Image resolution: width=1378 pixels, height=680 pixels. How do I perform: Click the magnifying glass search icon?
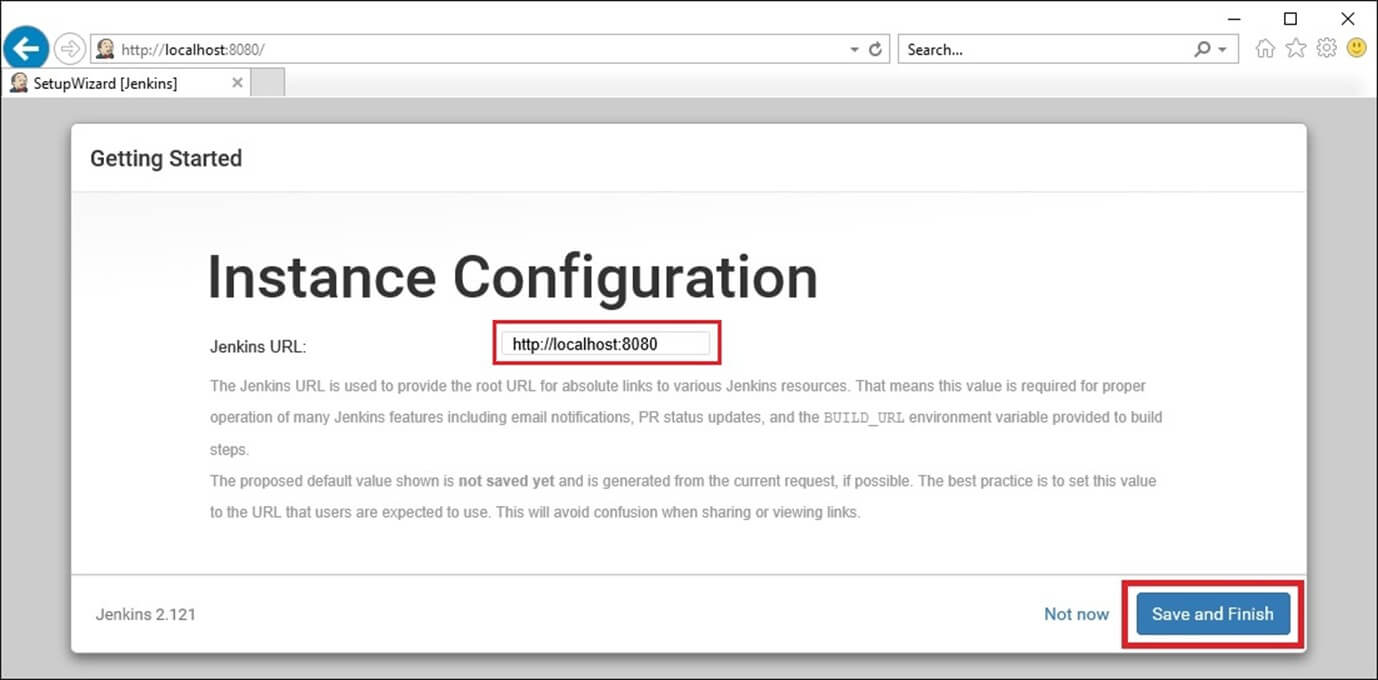tap(1202, 49)
